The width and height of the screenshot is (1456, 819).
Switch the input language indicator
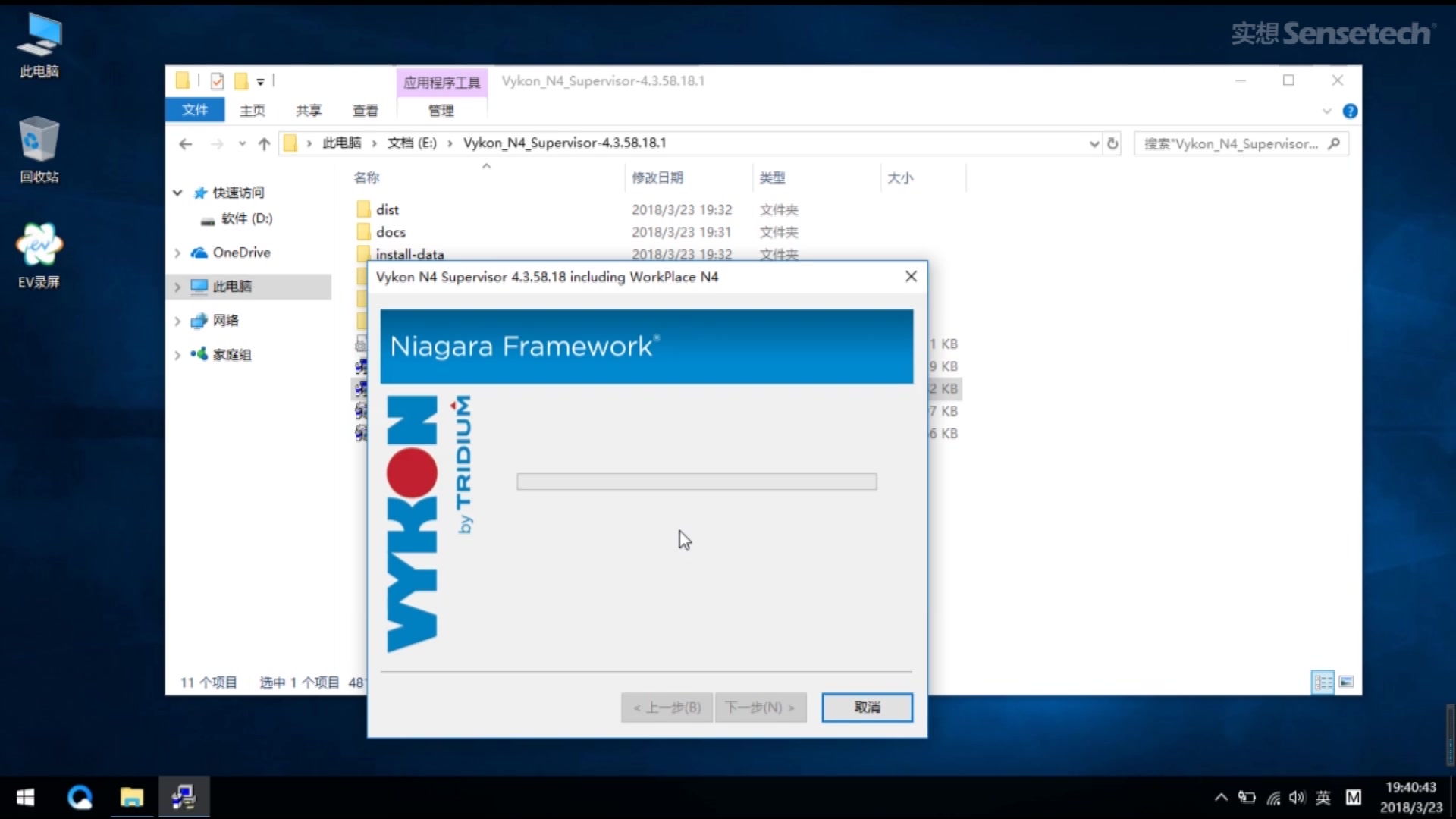pyautogui.click(x=1323, y=797)
